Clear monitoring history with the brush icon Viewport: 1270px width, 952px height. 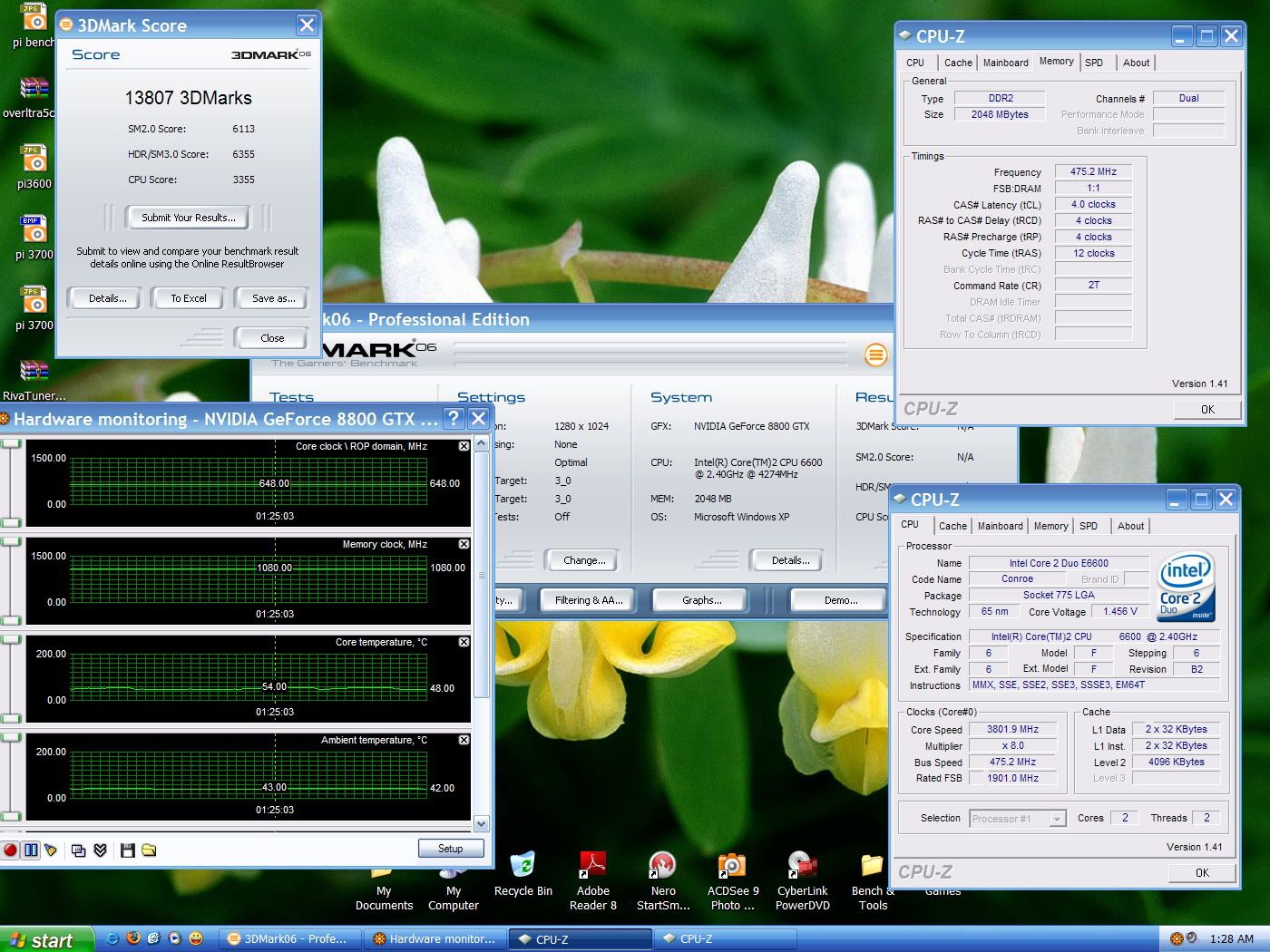52,850
